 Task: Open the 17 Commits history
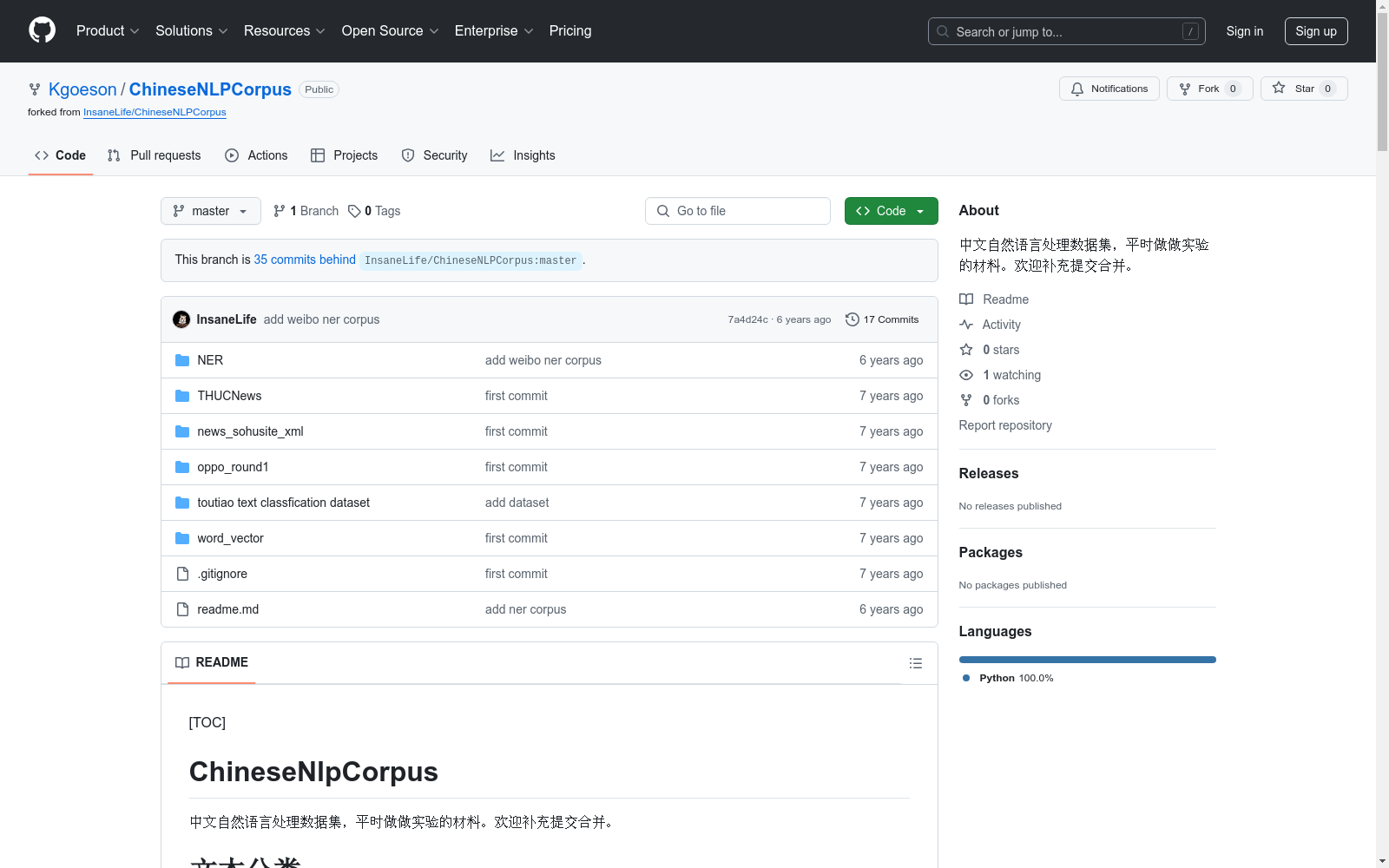[x=882, y=319]
